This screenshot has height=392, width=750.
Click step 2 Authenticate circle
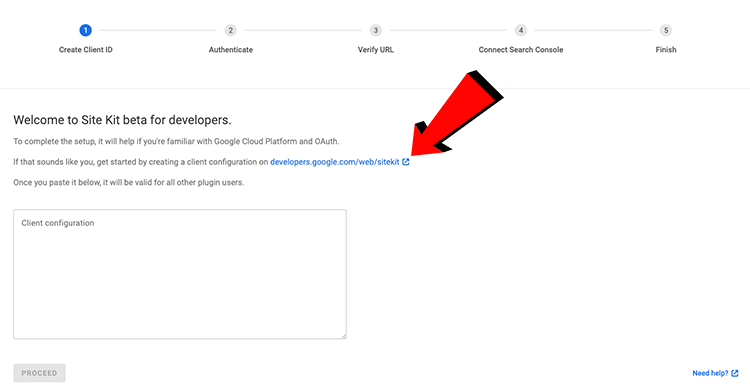231,30
